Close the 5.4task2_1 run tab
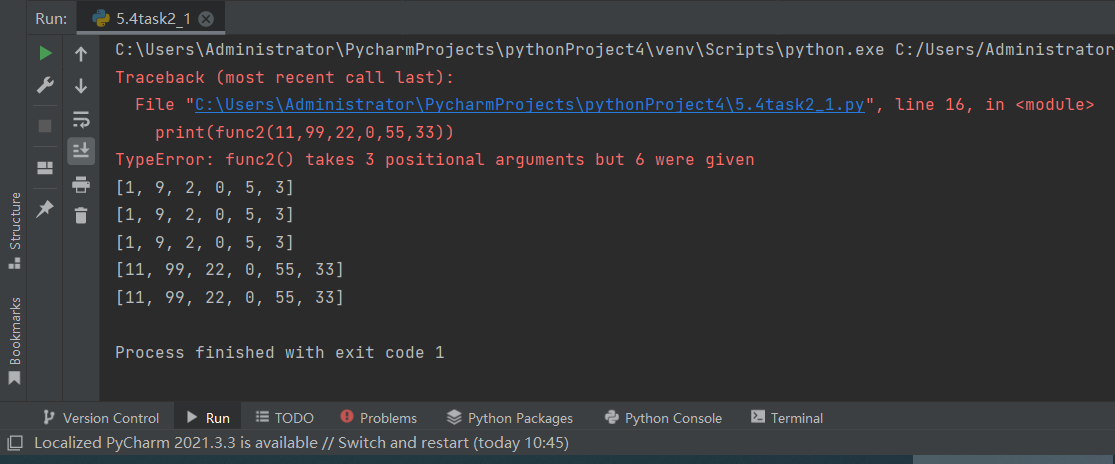Viewport: 1115px width, 464px height. click(206, 19)
